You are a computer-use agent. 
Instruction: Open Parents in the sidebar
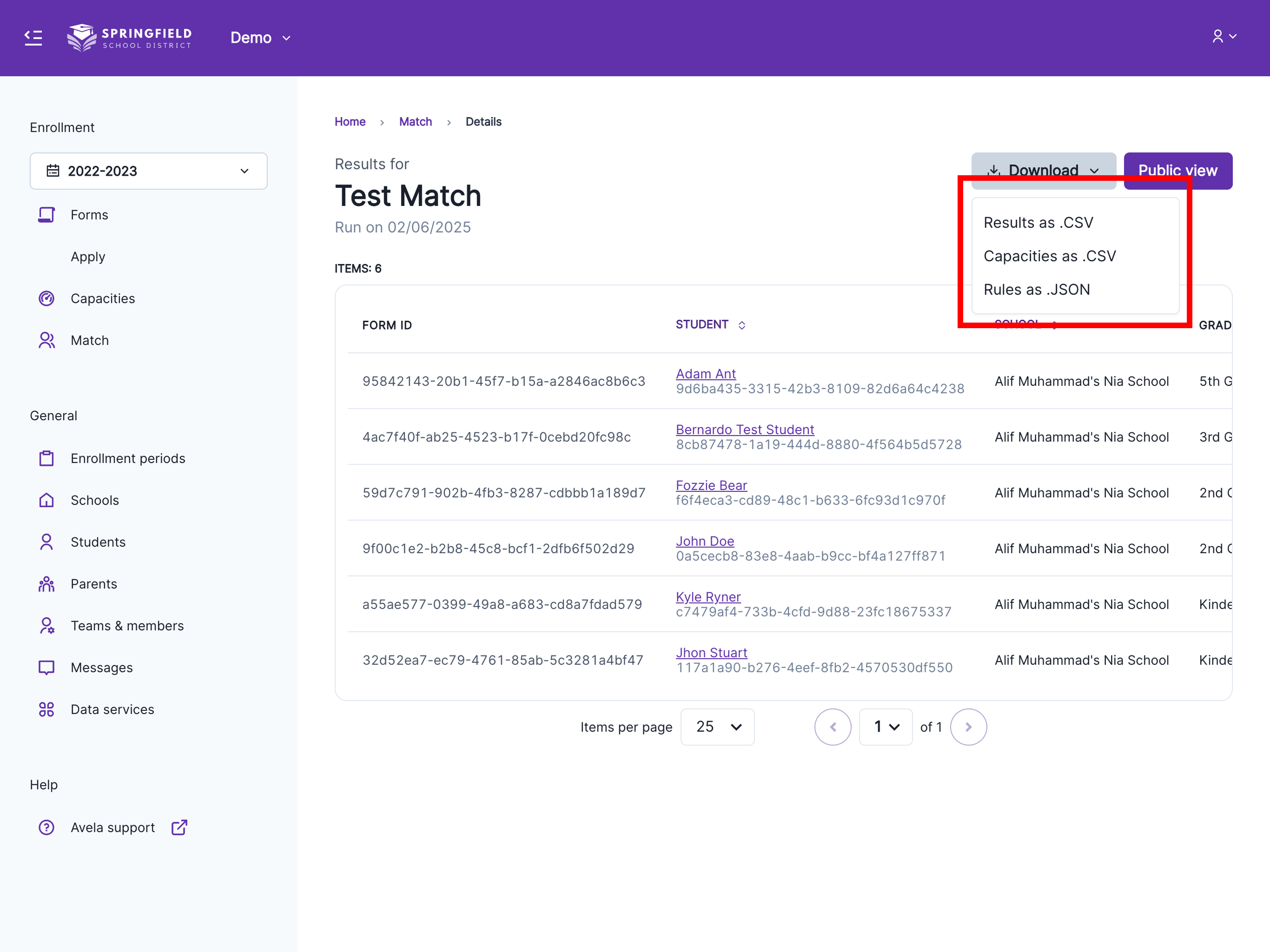[93, 584]
